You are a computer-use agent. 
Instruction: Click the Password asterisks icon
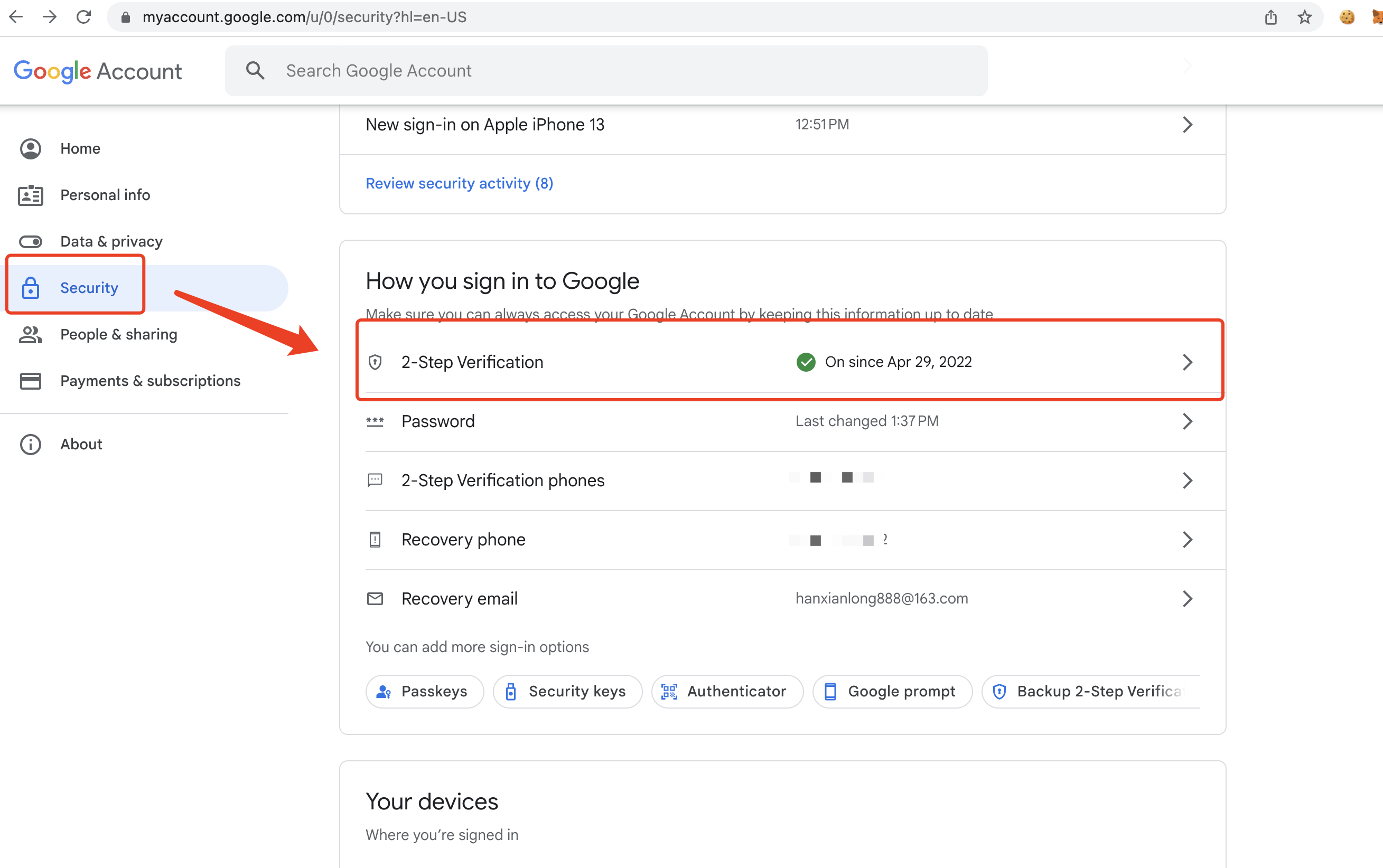tap(375, 422)
